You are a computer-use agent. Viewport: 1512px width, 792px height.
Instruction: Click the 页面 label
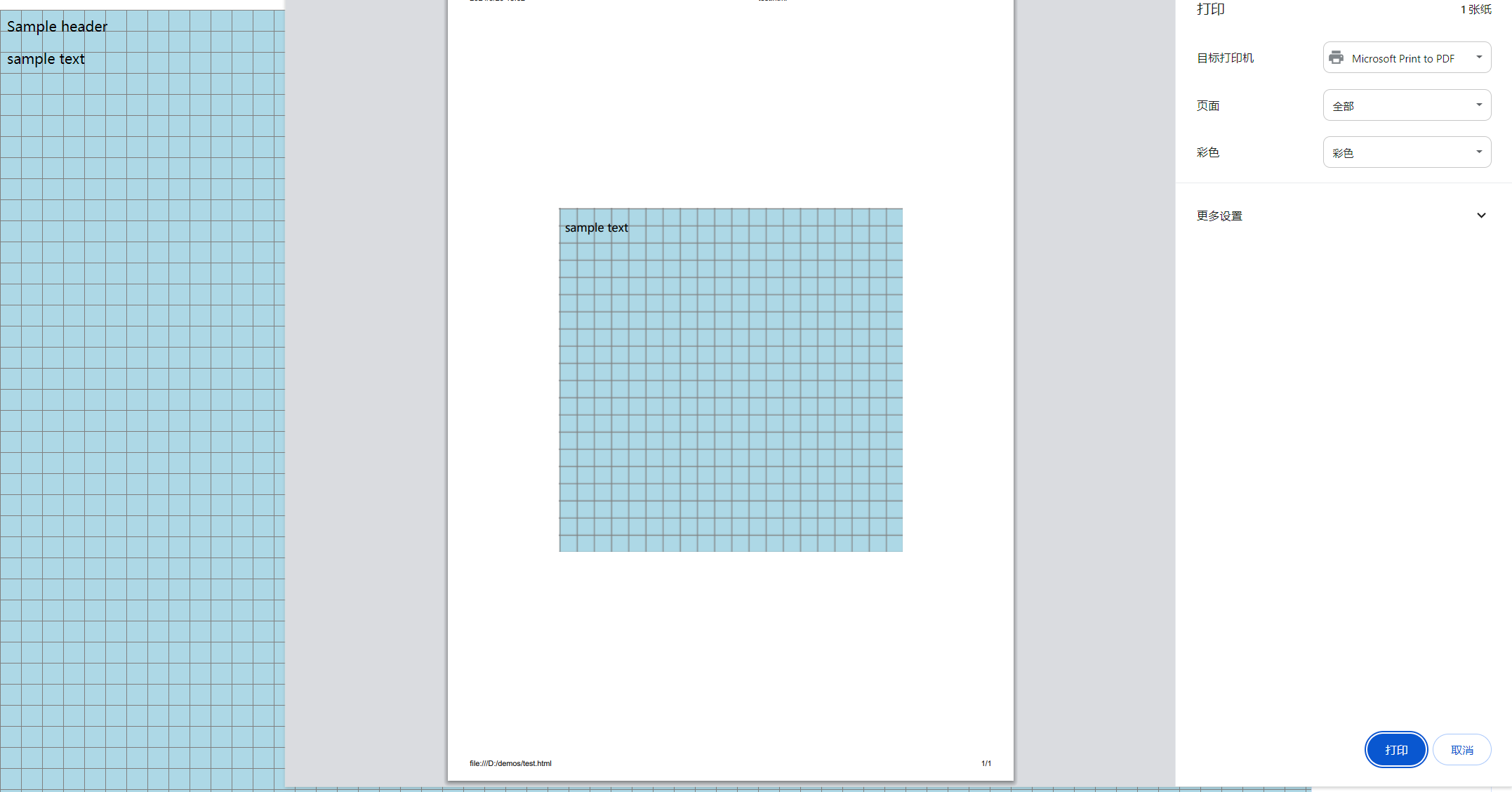pos(1208,105)
